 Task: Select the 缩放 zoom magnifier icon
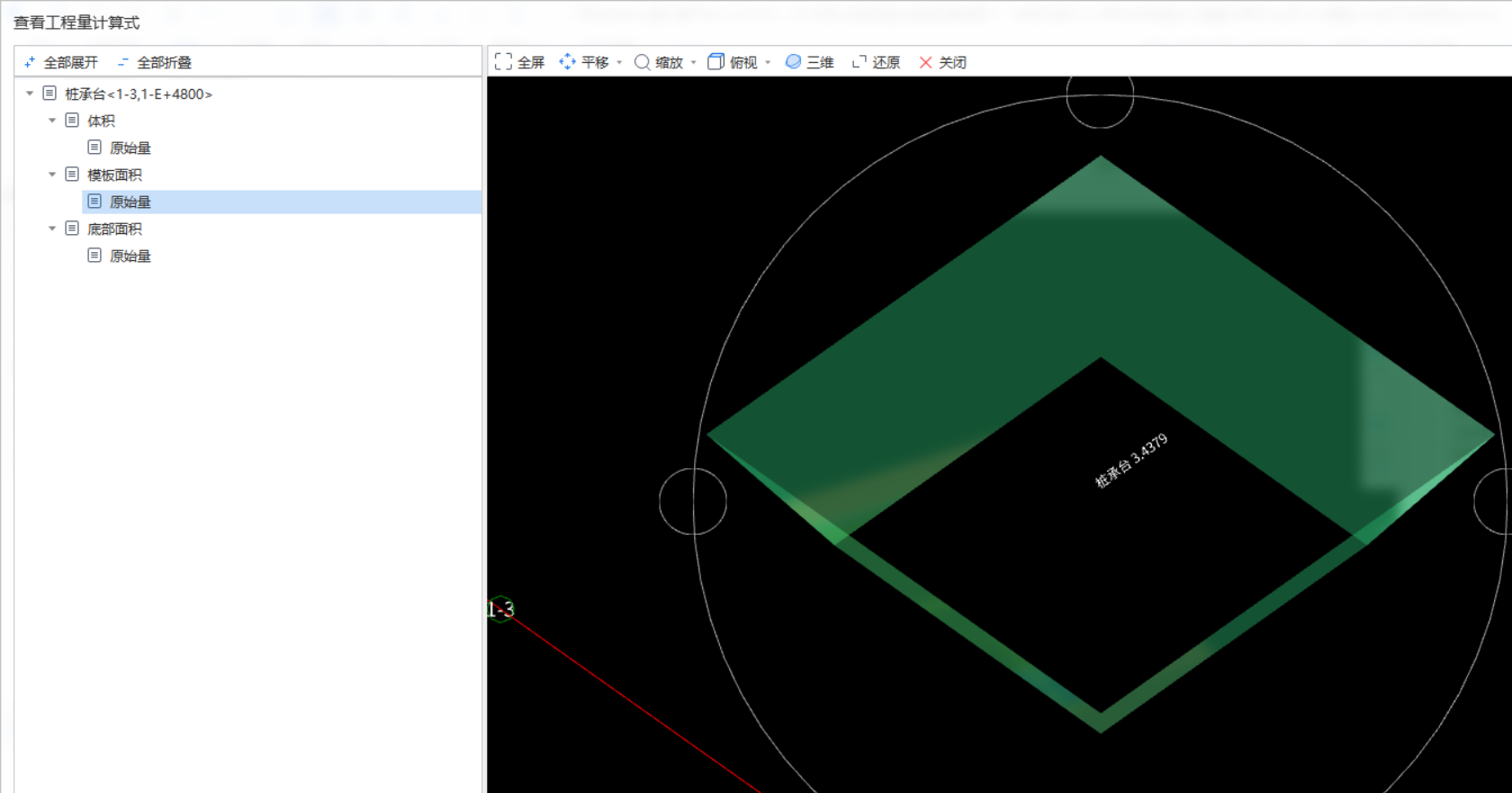pyautogui.click(x=642, y=61)
